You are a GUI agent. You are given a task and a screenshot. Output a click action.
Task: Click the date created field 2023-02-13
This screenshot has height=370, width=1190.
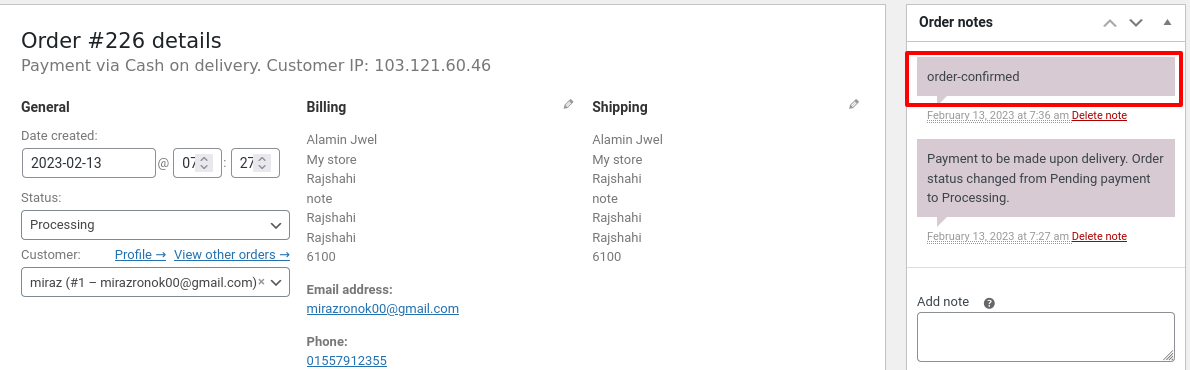point(89,163)
